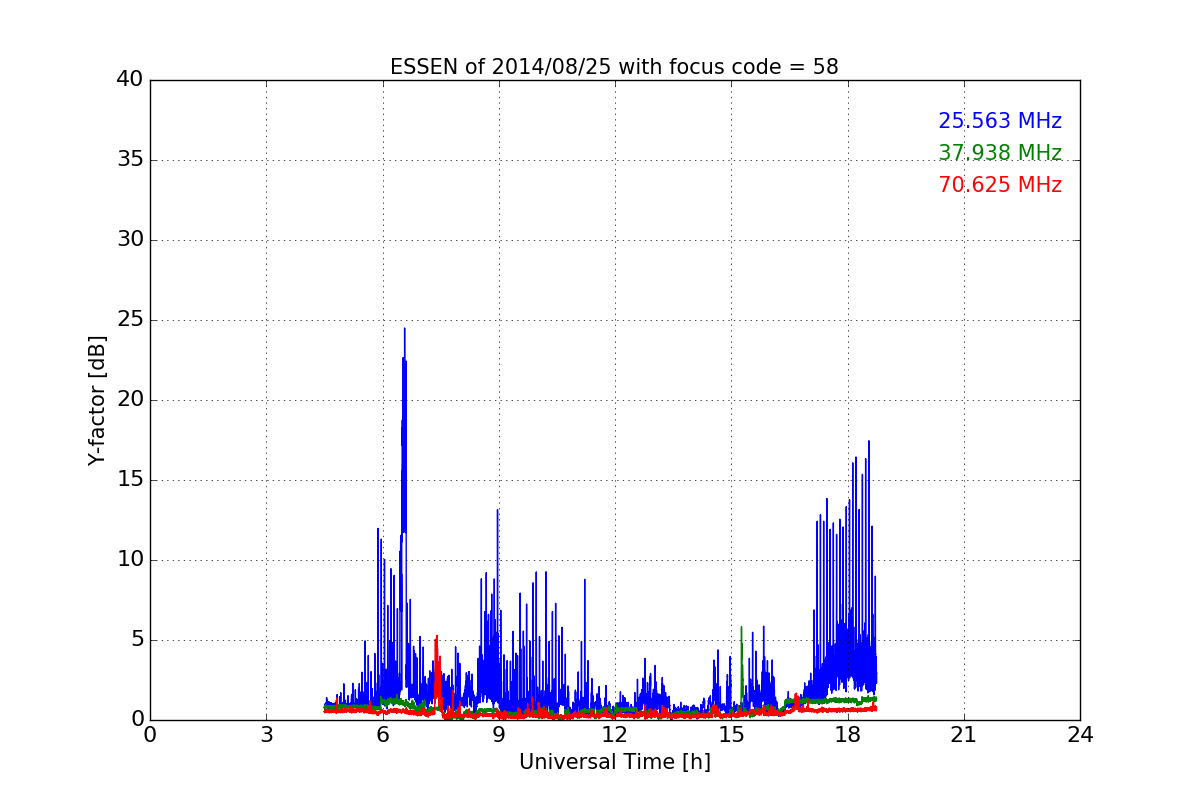Click the tallest blue peak near 25 dB
Screen dimensions: 1200x800
[x=404, y=330]
